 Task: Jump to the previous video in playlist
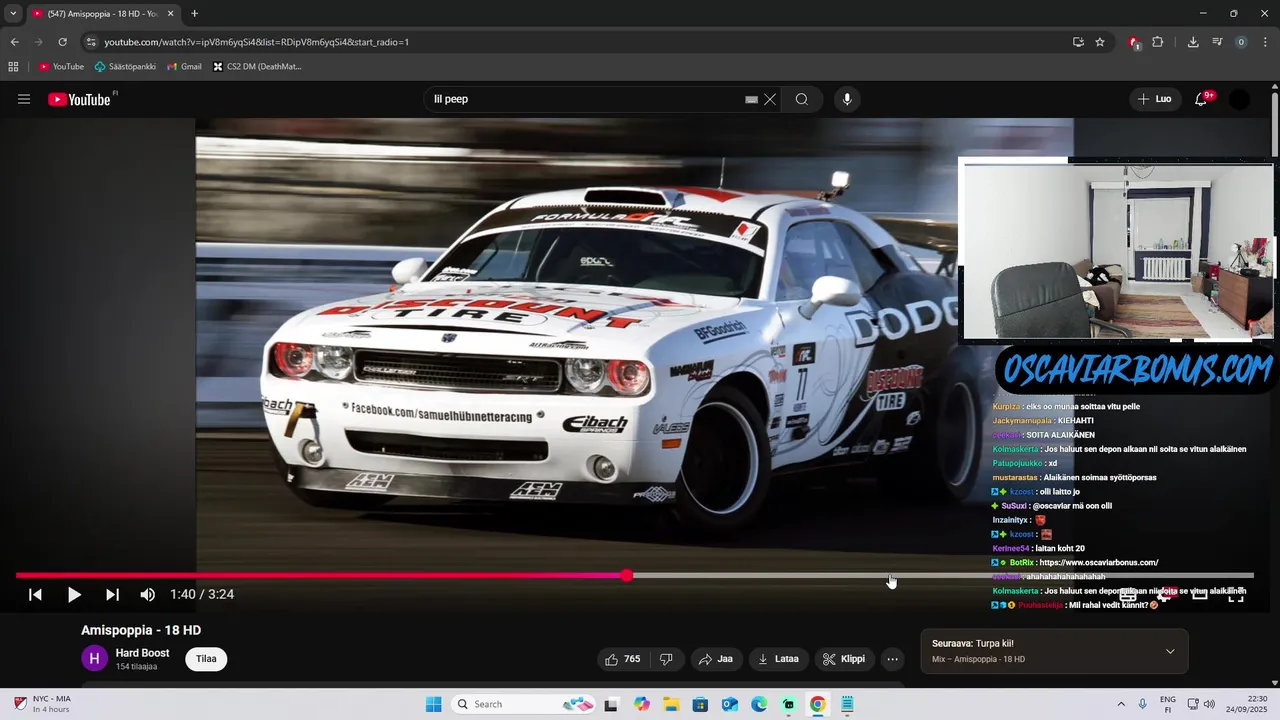[x=35, y=594]
